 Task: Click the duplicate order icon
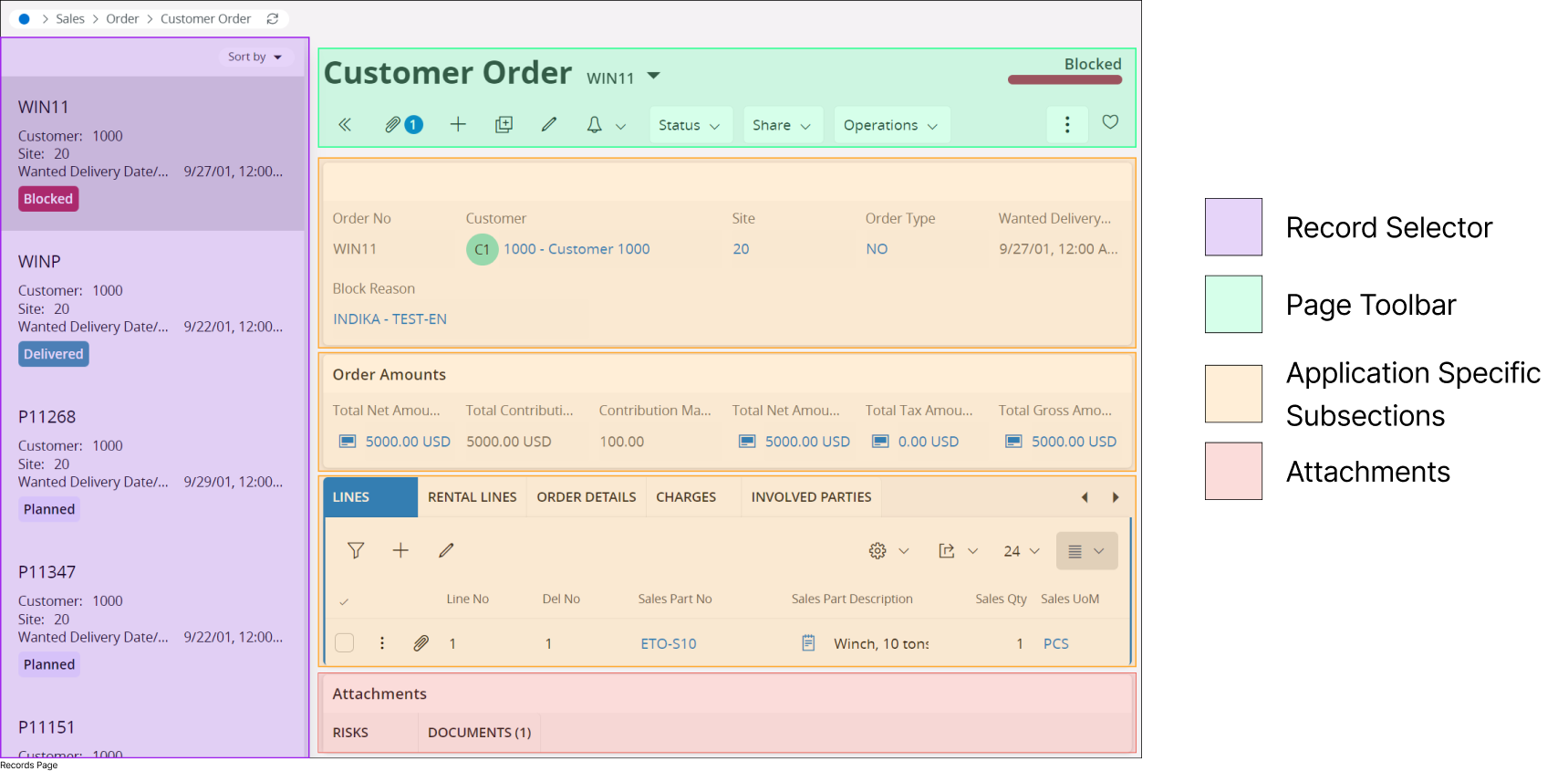click(504, 125)
